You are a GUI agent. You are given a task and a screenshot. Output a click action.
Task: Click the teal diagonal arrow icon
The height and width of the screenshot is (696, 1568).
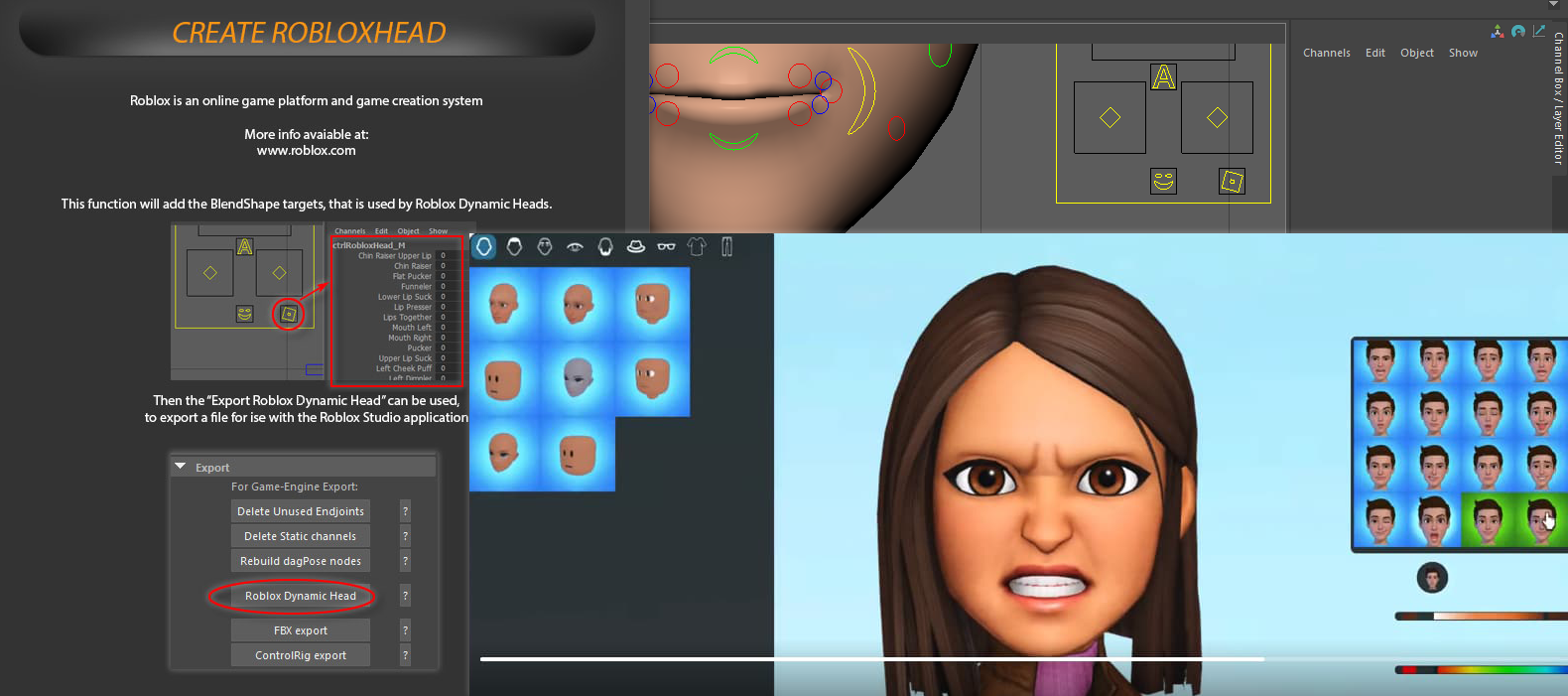pyautogui.click(x=1539, y=31)
